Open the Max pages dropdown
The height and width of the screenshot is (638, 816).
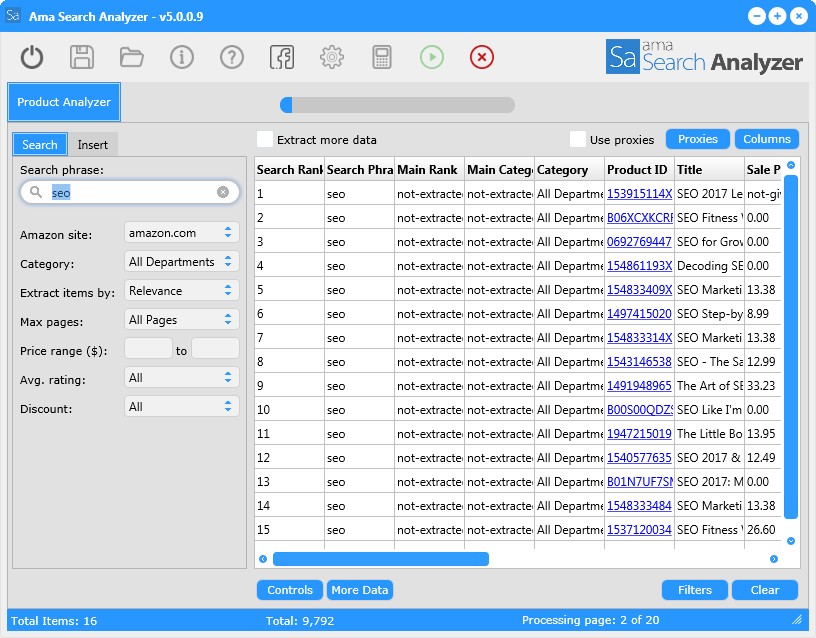182,320
